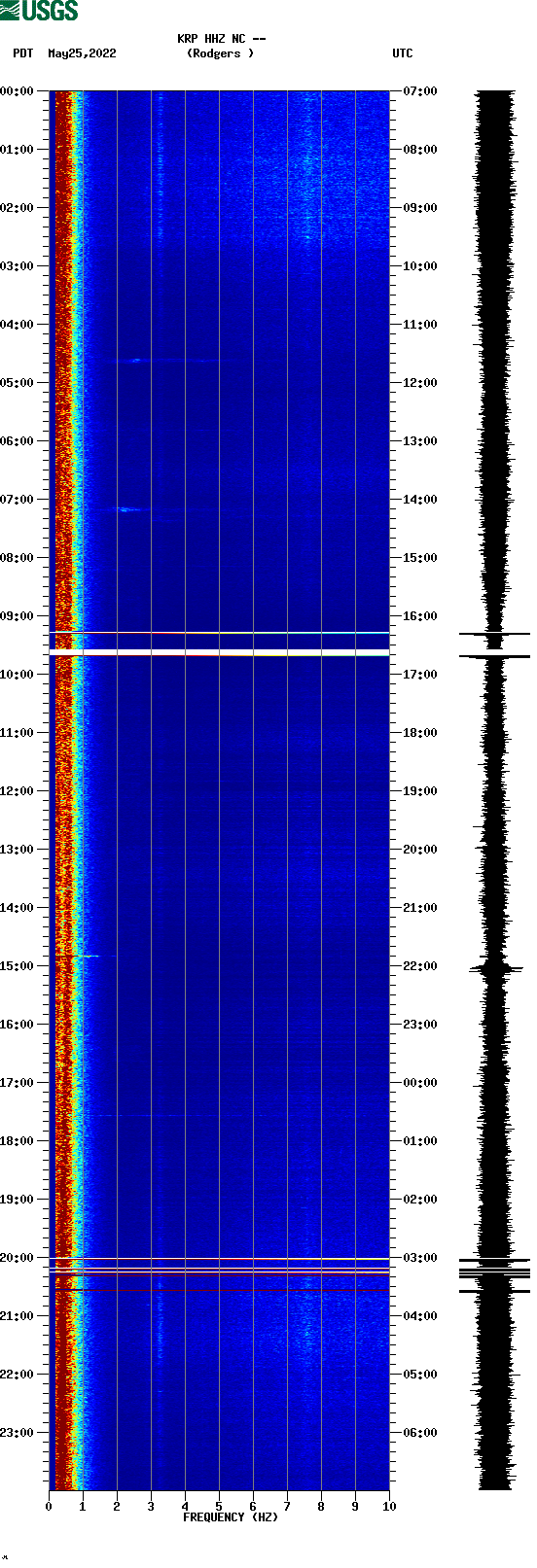Viewport: 537px width, 1568px height.
Task: Click the 15:00 PDT time label
Action: 18,966
